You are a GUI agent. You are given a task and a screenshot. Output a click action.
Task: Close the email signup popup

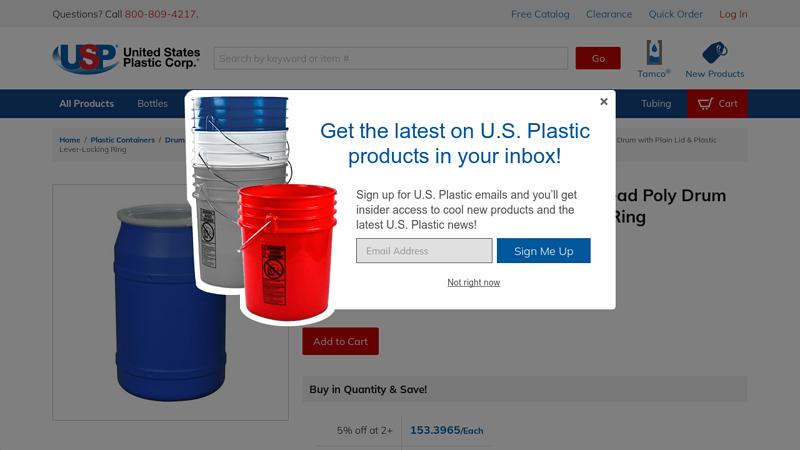604,102
